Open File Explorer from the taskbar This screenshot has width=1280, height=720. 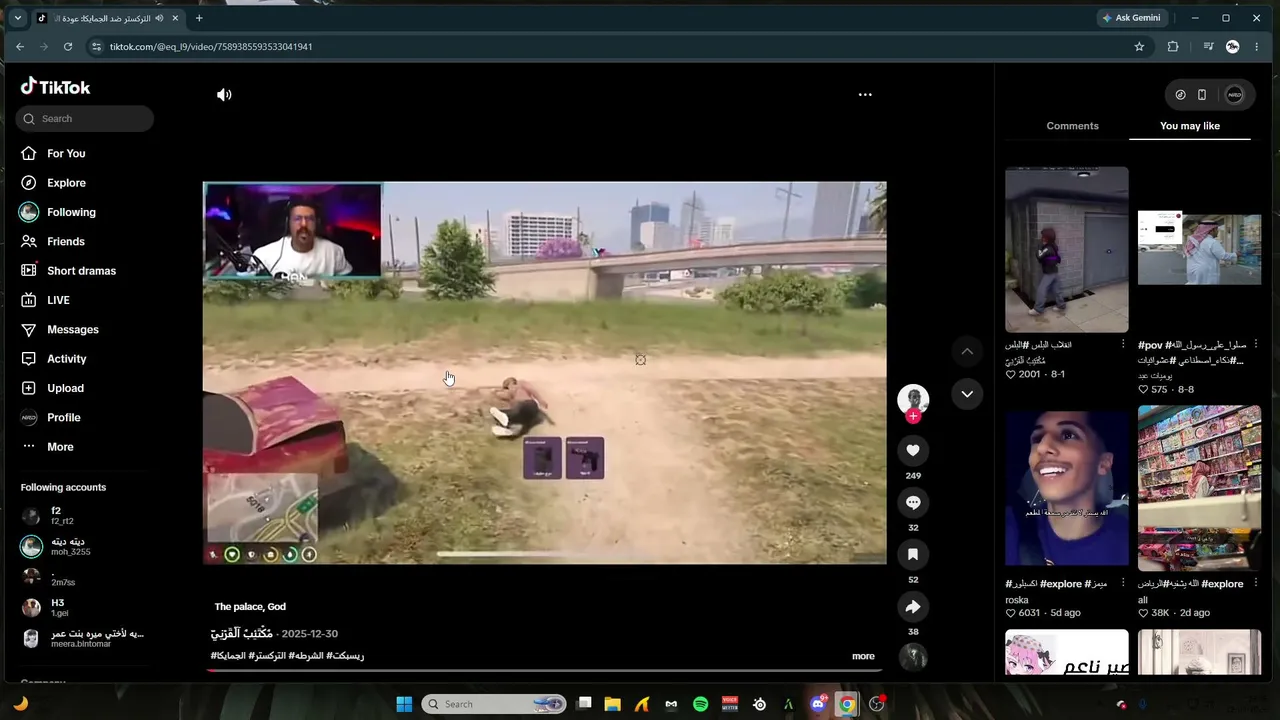613,704
